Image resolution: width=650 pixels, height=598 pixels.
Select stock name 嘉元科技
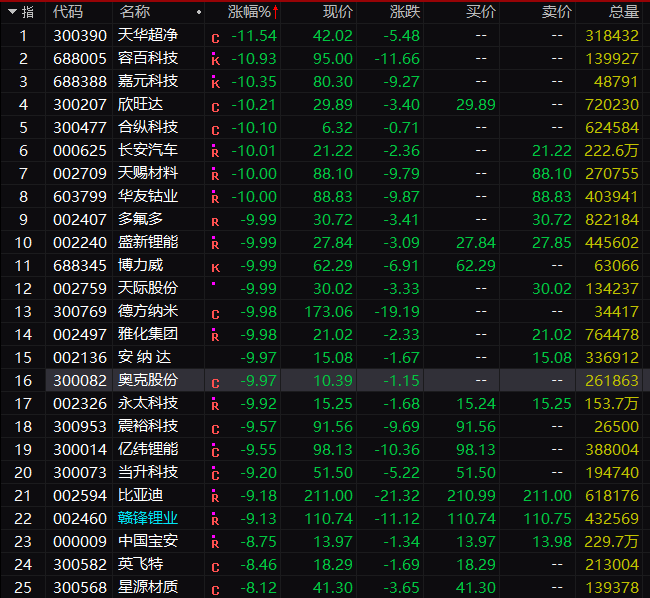pos(148,81)
